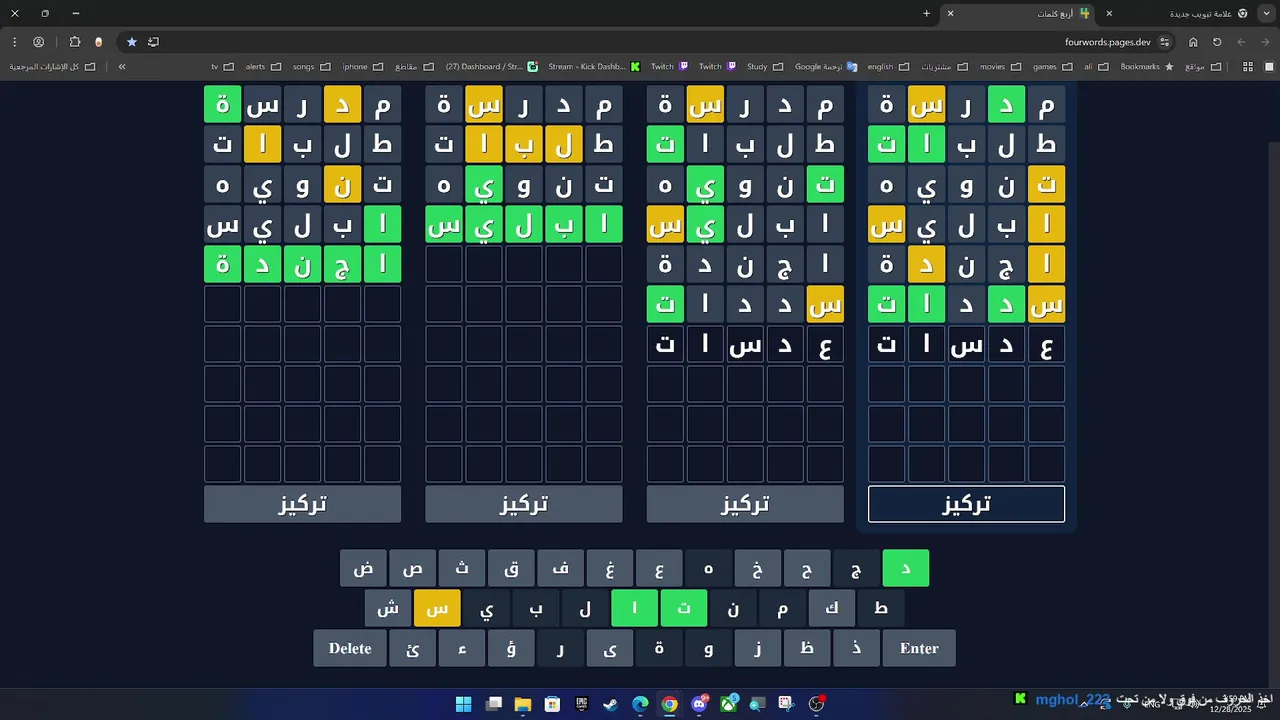Viewport: 1280px width, 720px height.
Task: Tap the ظ key on the keyboard
Action: pos(807,648)
